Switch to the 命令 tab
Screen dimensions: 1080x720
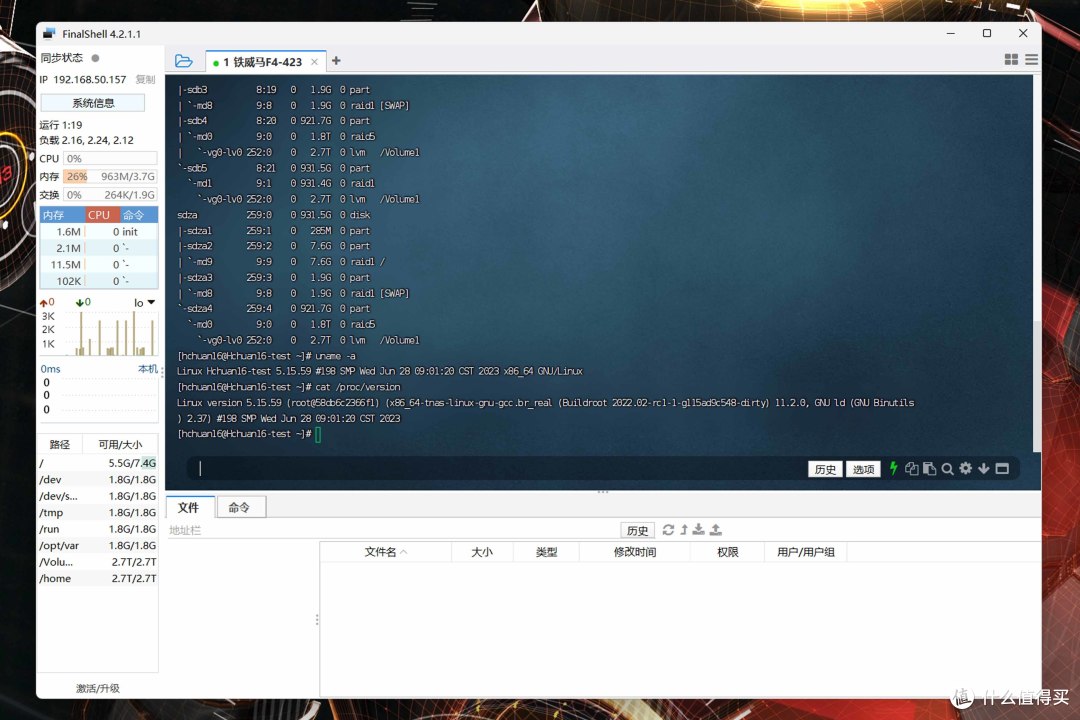point(239,507)
